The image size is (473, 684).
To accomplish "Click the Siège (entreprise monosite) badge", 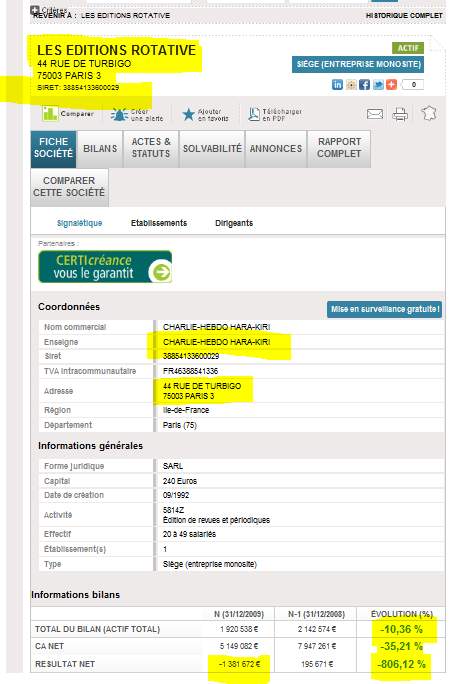I will coord(358,65).
